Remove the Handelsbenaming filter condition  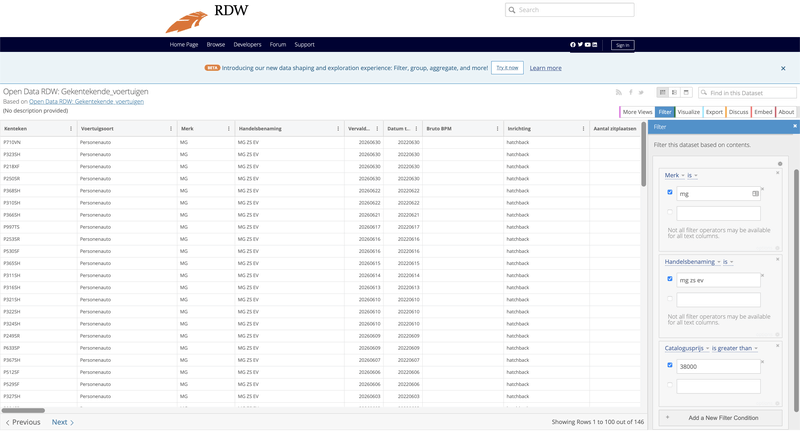click(778, 259)
